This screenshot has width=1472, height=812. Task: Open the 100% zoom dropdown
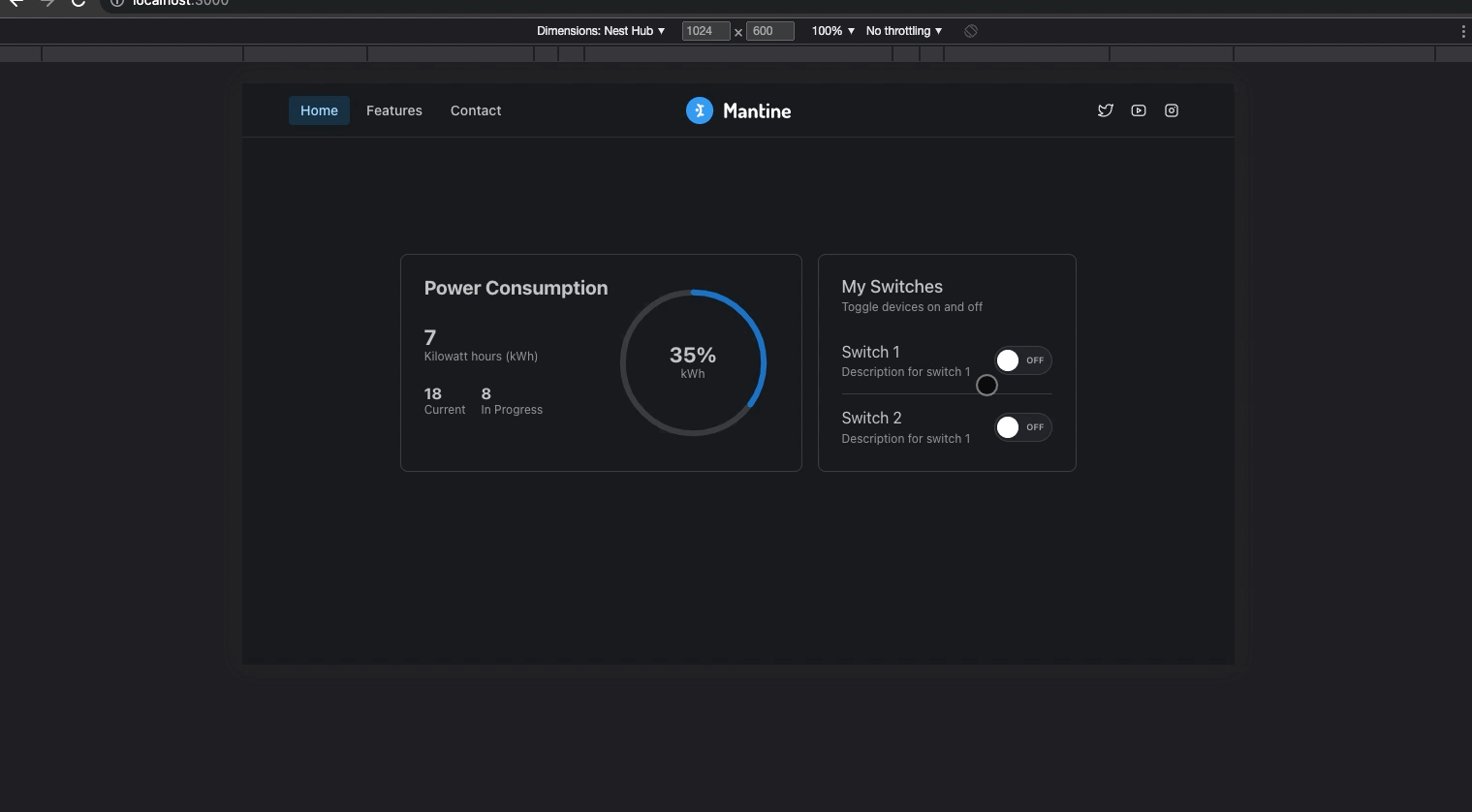click(x=833, y=31)
